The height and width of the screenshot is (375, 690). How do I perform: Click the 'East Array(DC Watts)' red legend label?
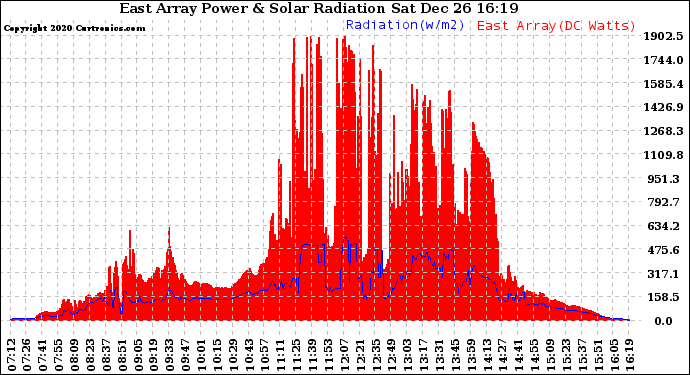click(556, 26)
